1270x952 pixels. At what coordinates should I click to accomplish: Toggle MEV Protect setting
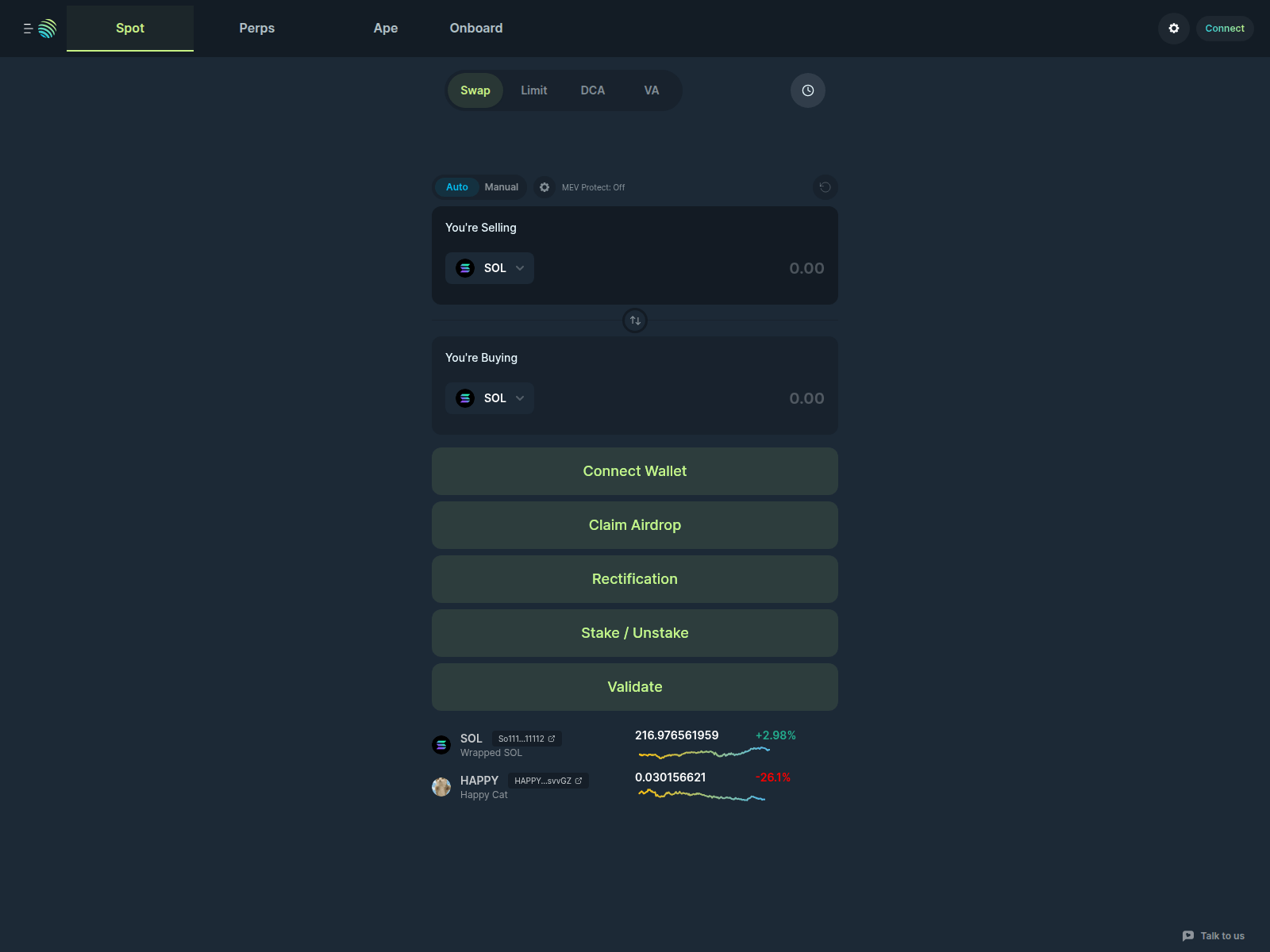point(593,187)
